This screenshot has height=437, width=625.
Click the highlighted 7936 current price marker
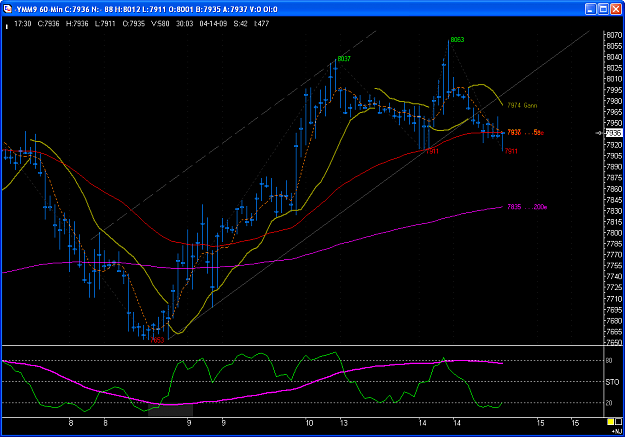[x=614, y=133]
